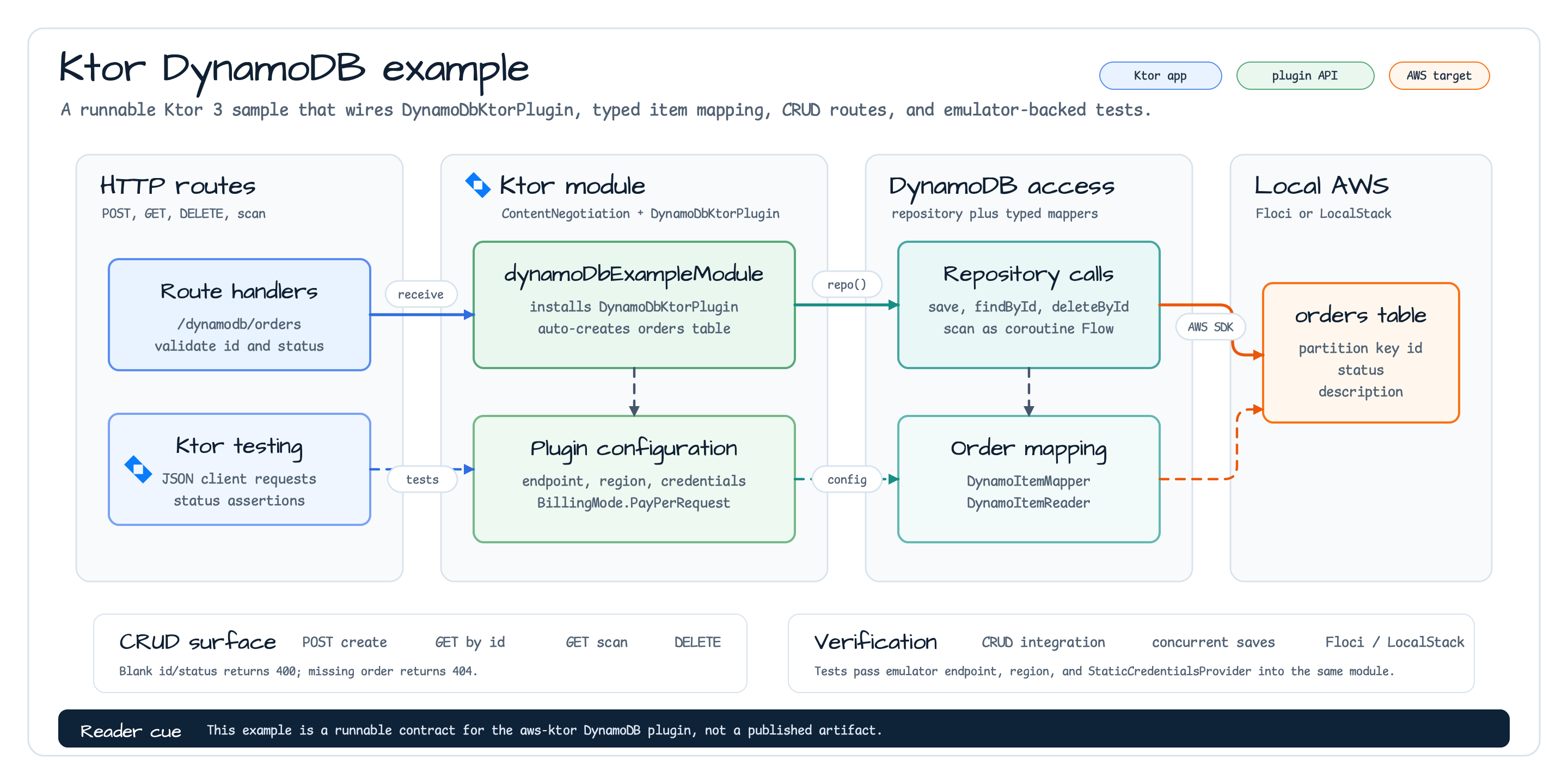Image resolution: width=1568 pixels, height=784 pixels.
Task: Click 'BillingMode.PayPerRequest' text
Action: 634,504
